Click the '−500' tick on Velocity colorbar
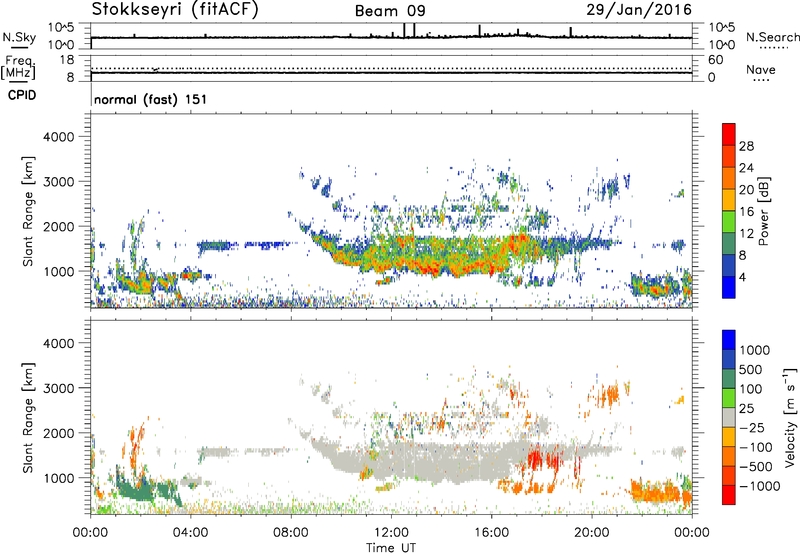 (x=756, y=466)
